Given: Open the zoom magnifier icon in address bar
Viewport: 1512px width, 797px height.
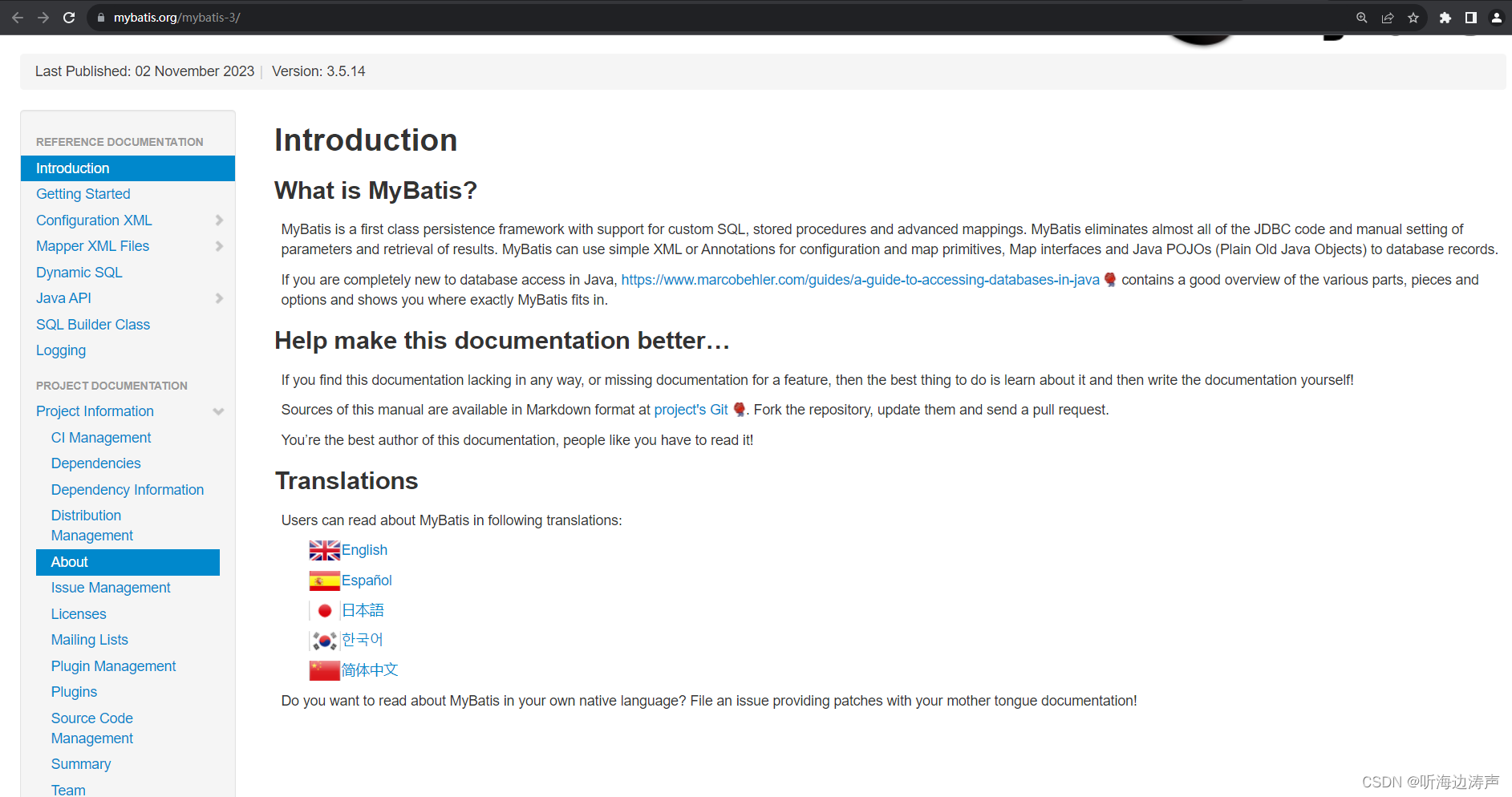Looking at the screenshot, I should click(x=1361, y=18).
